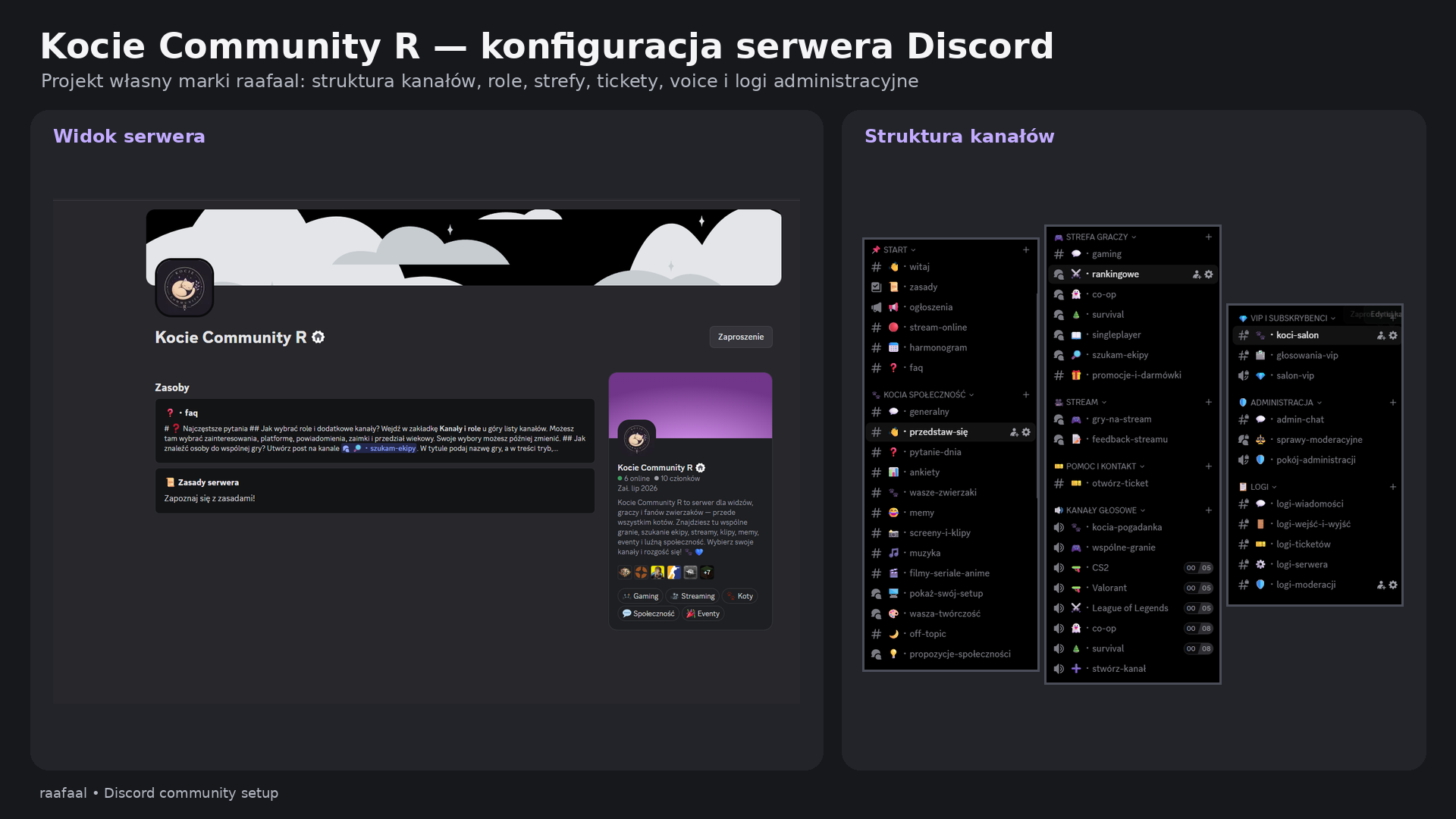
Task: Add channel with START category plus icon
Action: [x=1026, y=249]
